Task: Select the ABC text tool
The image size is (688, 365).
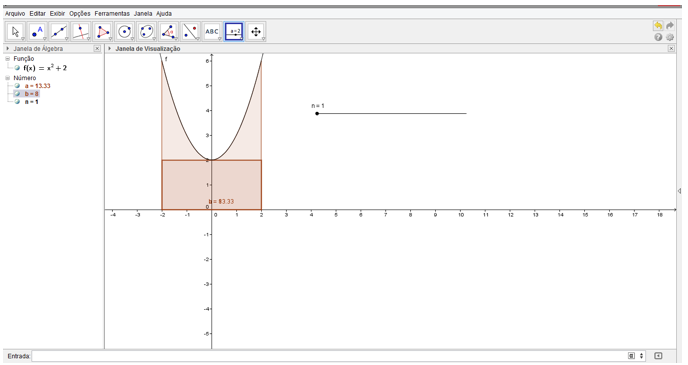Action: pos(212,32)
